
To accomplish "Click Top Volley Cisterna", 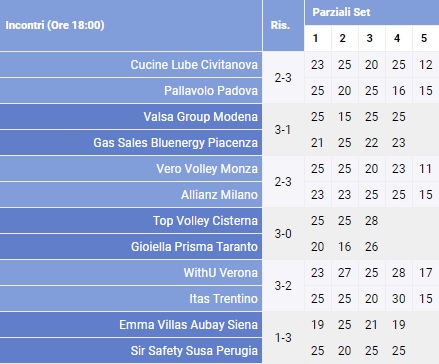I will [205, 221].
